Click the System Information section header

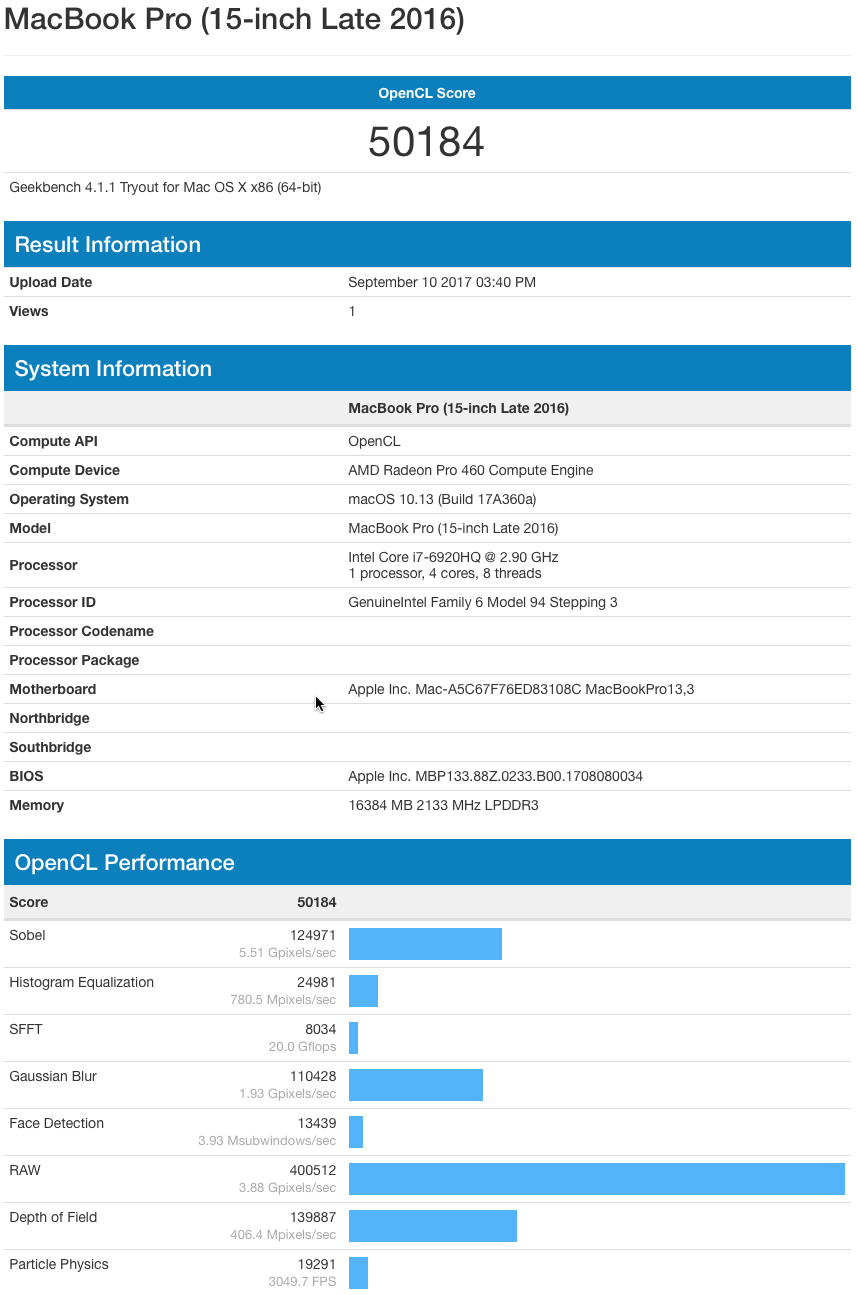(x=427, y=368)
